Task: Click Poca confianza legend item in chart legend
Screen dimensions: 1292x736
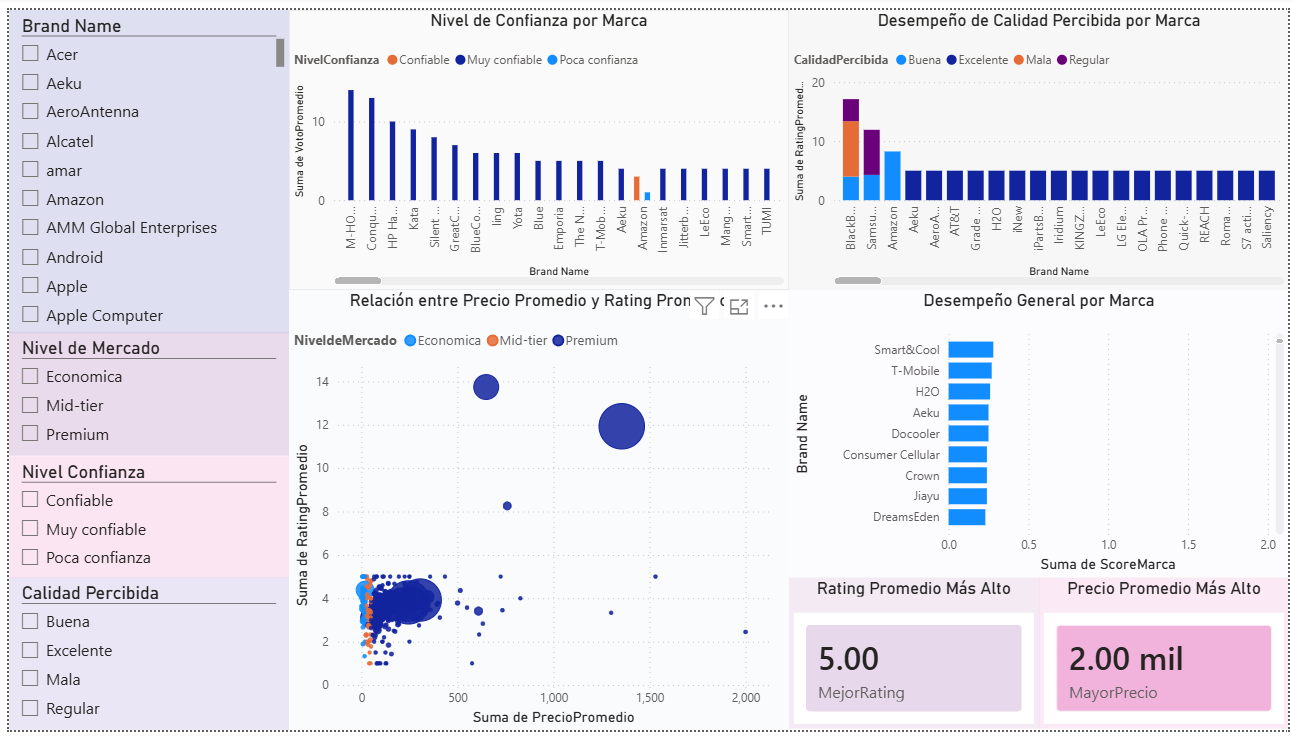Action: (593, 60)
